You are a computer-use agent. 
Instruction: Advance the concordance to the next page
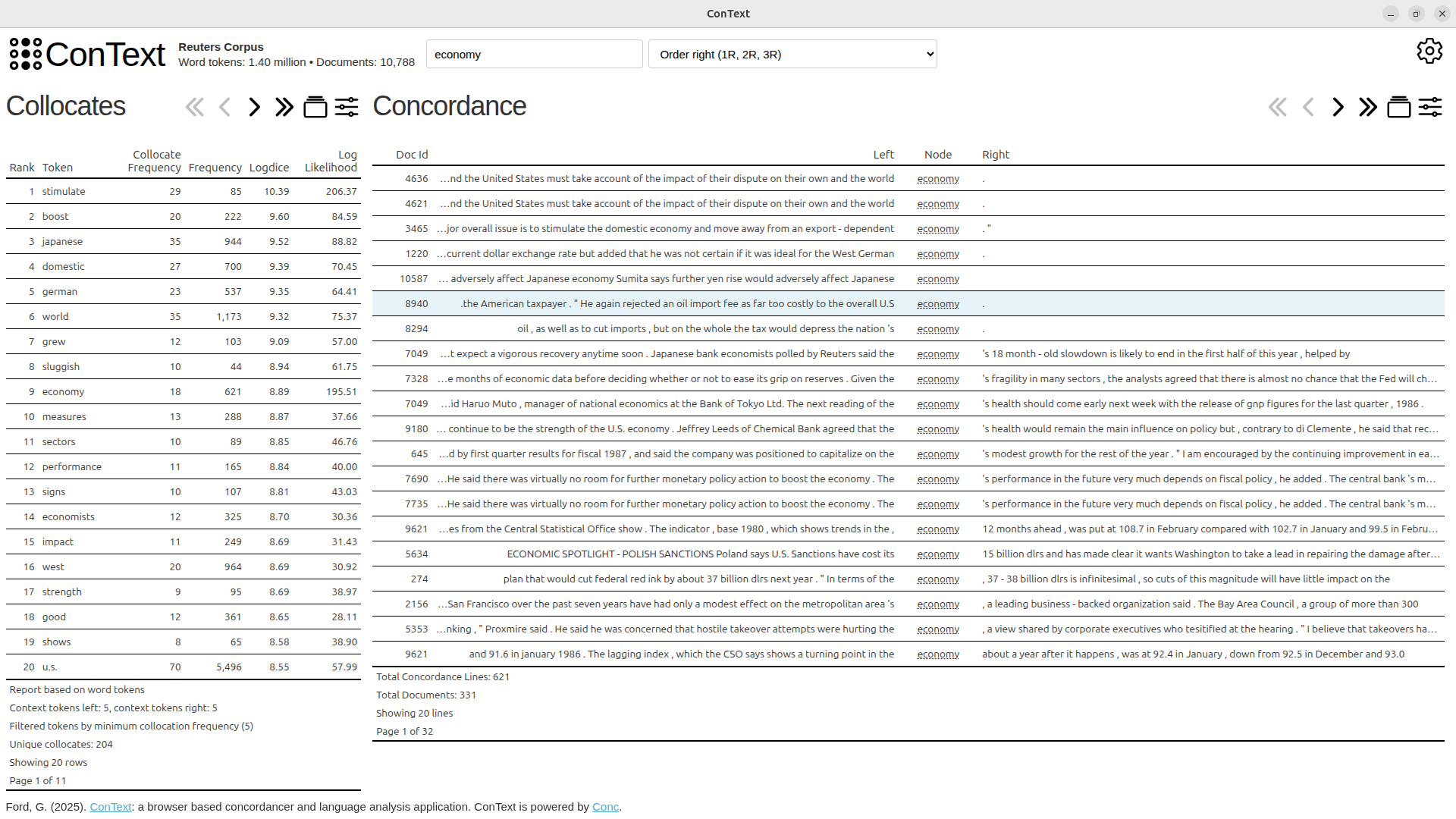(x=1337, y=107)
